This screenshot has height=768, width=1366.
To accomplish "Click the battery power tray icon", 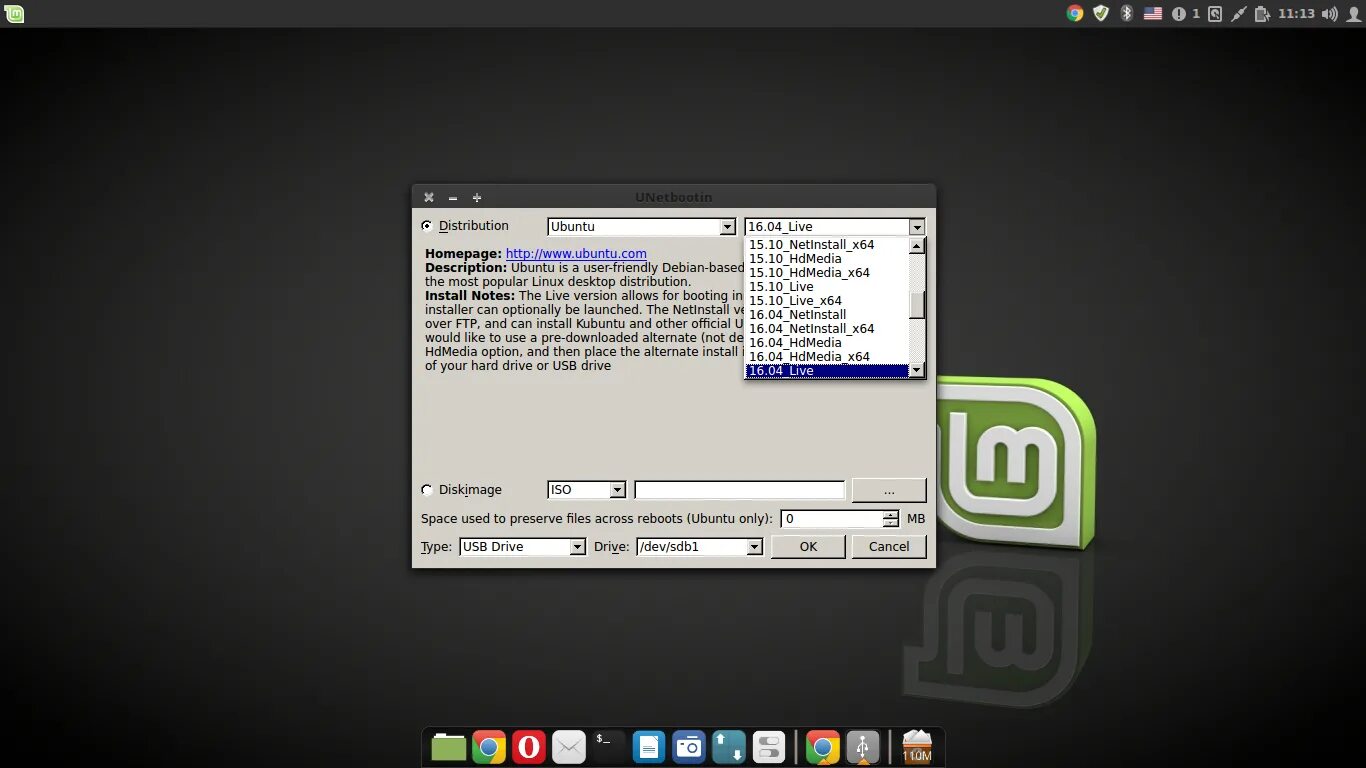I will (x=1262, y=13).
